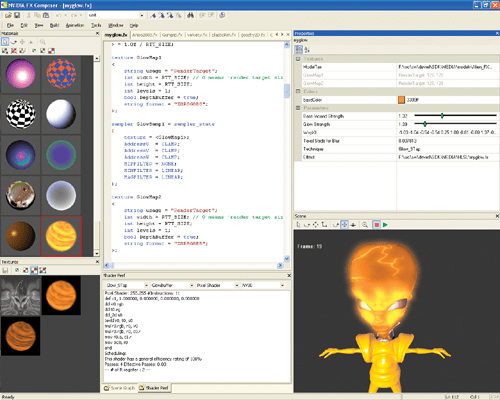
Task: Select the pointer tool in Materials panel
Action: [5, 42]
